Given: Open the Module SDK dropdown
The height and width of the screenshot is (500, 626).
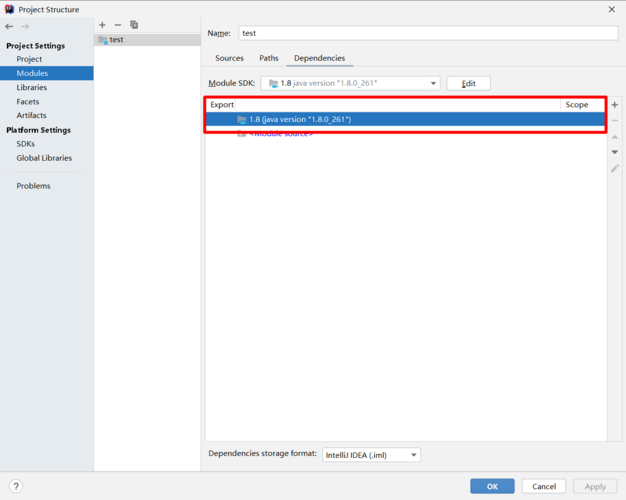Looking at the screenshot, I should 351,83.
